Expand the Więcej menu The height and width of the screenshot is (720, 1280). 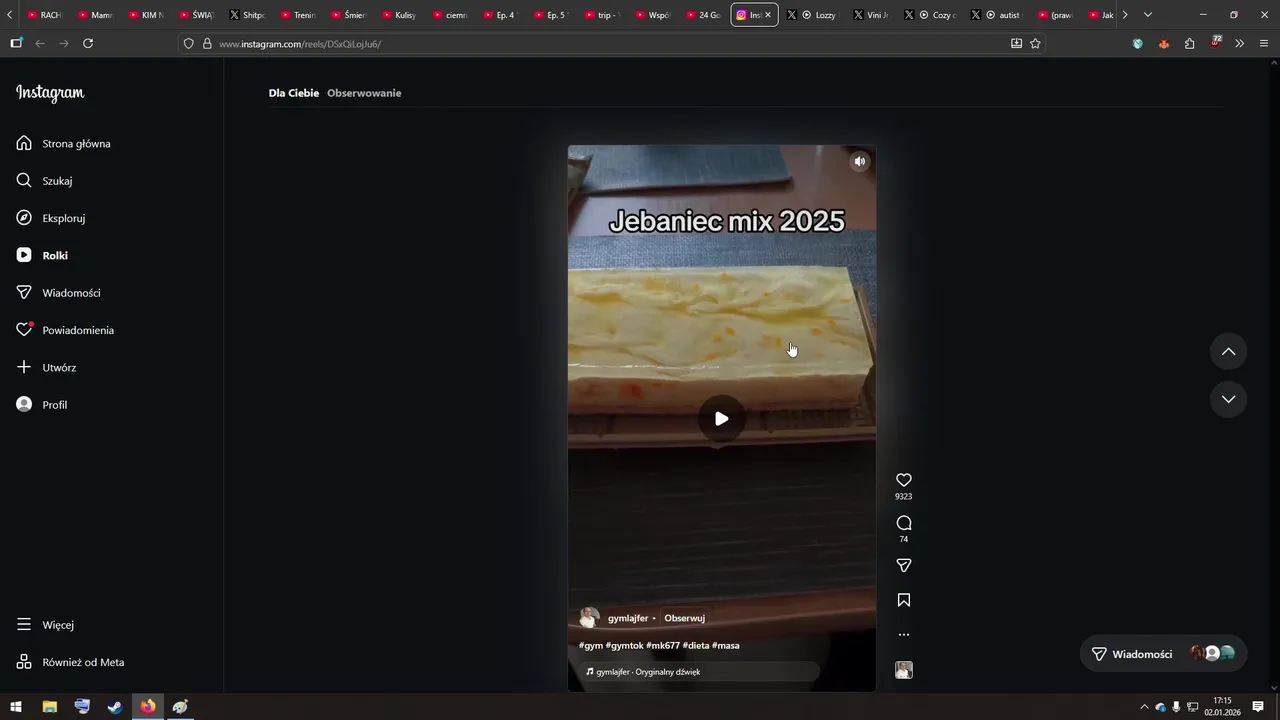click(45, 625)
